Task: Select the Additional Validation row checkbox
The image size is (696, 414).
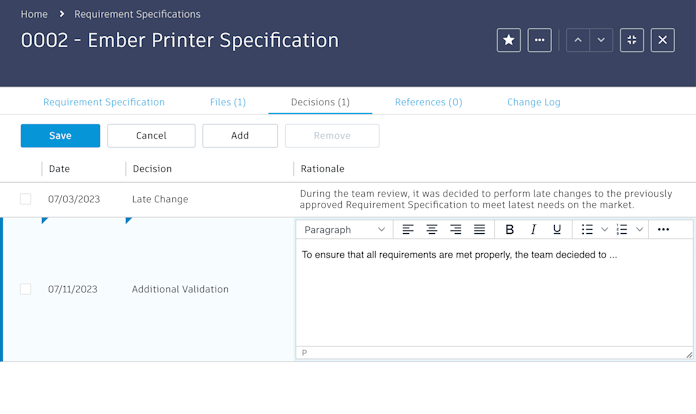Action: click(26, 289)
